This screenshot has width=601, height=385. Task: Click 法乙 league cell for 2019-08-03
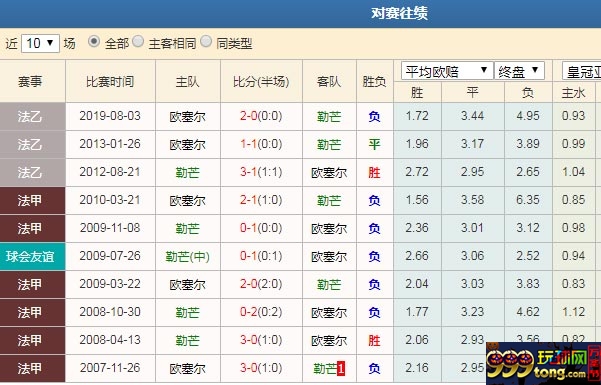tap(33, 116)
